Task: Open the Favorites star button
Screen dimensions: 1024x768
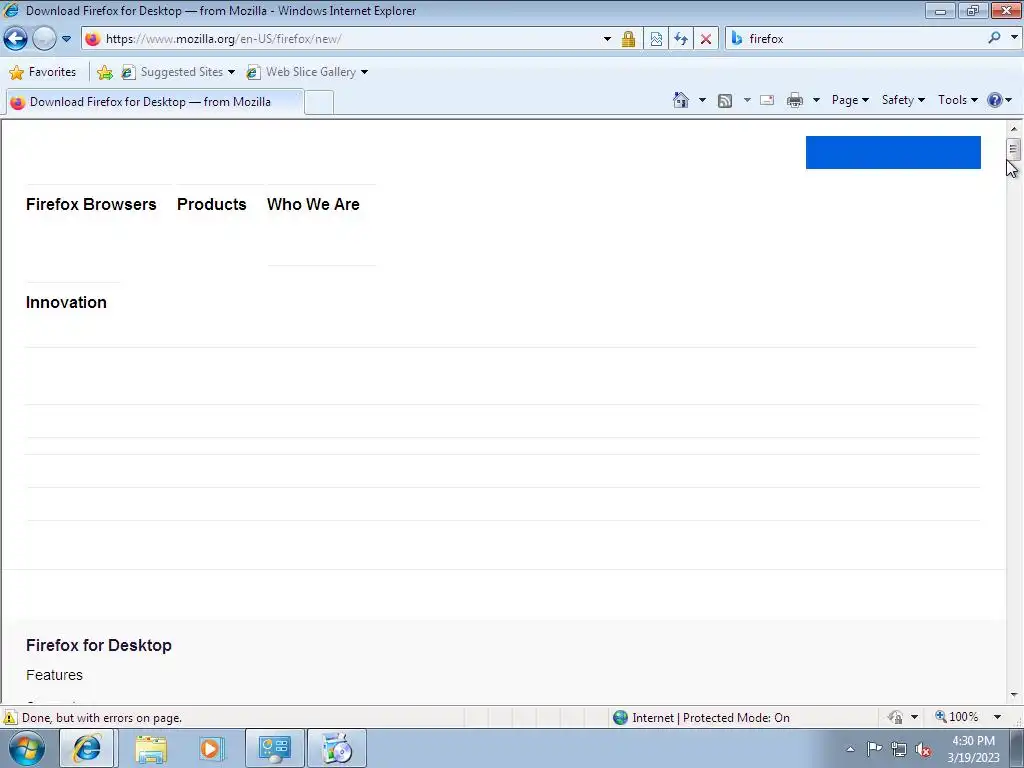Action: pyautogui.click(x=43, y=72)
